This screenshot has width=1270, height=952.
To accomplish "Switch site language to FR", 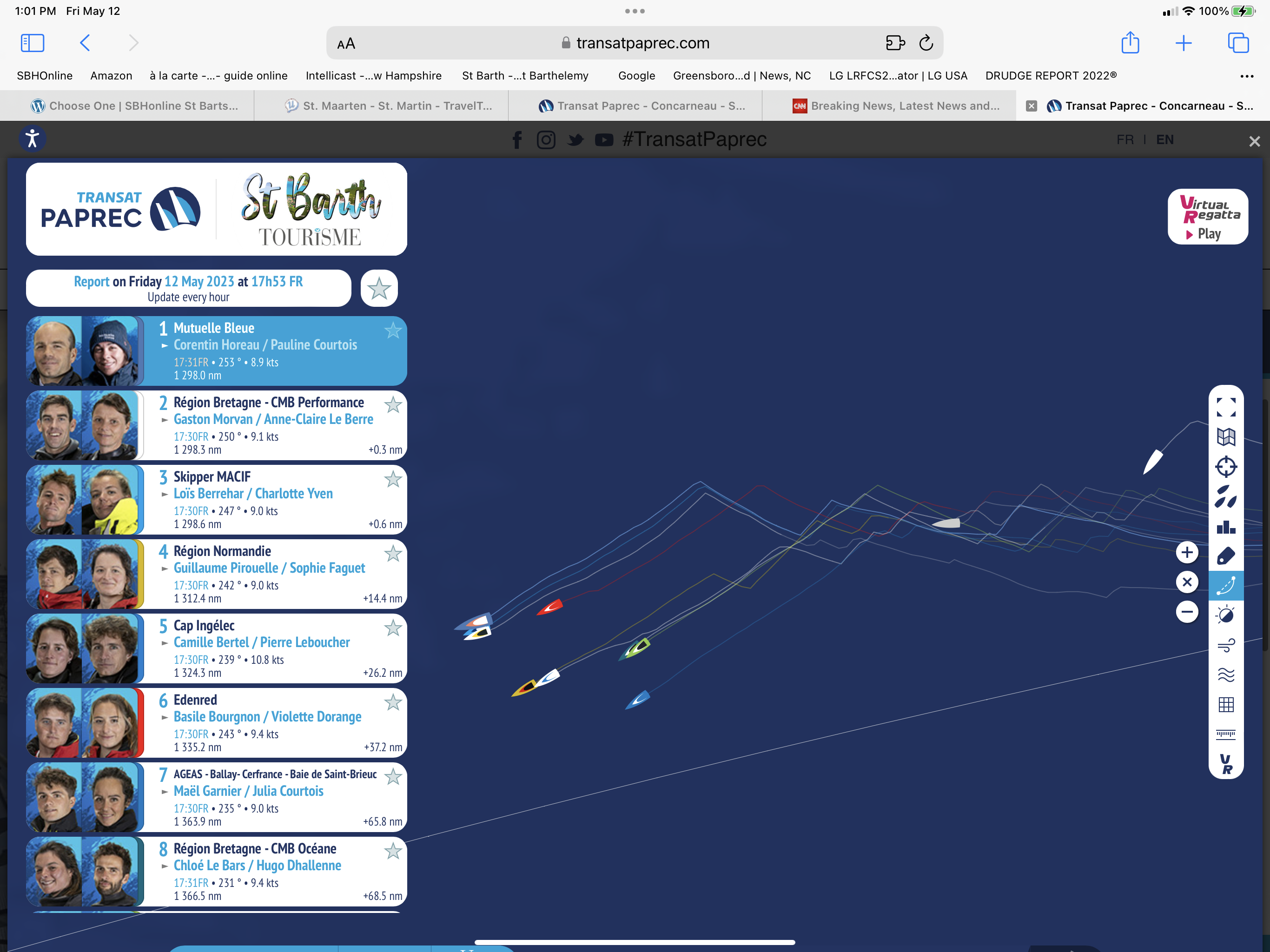I will click(x=1125, y=139).
